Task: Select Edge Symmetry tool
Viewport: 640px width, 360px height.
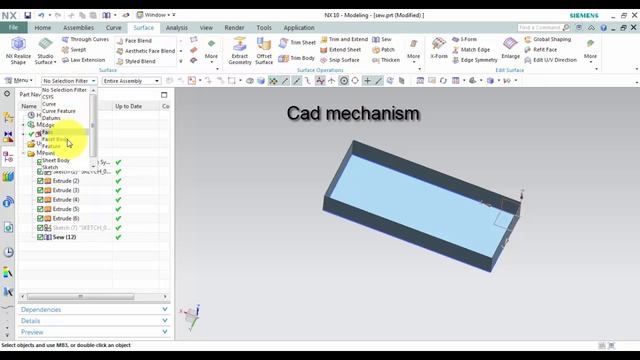Action: coord(475,60)
